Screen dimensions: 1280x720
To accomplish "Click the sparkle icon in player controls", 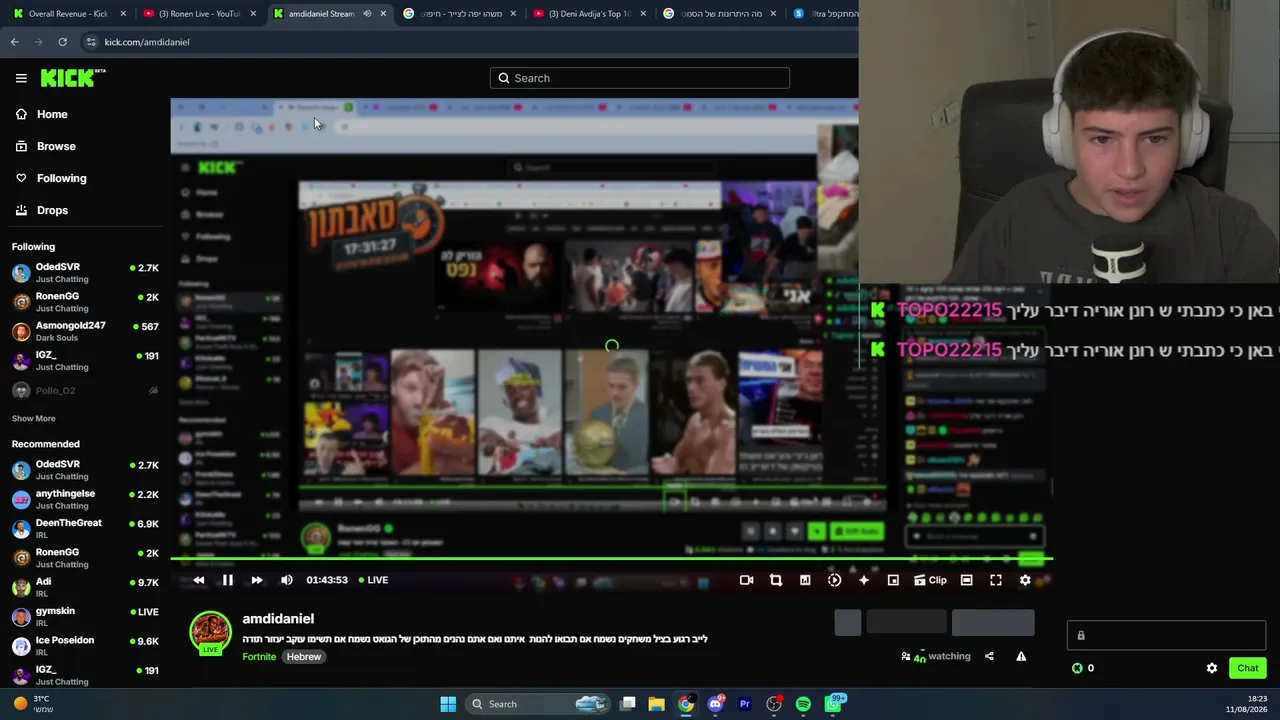I will (x=864, y=580).
